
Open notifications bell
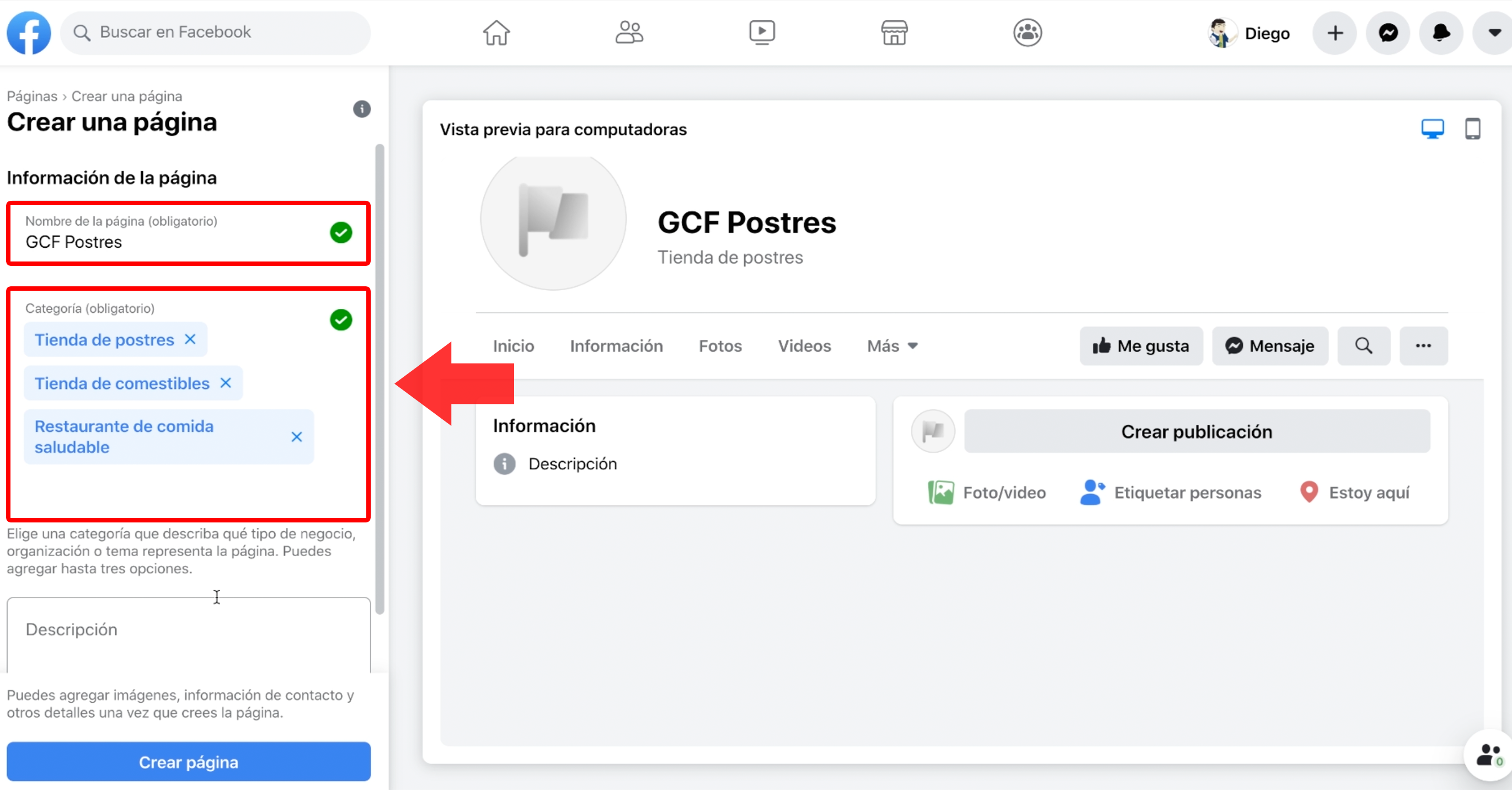pos(1441,33)
